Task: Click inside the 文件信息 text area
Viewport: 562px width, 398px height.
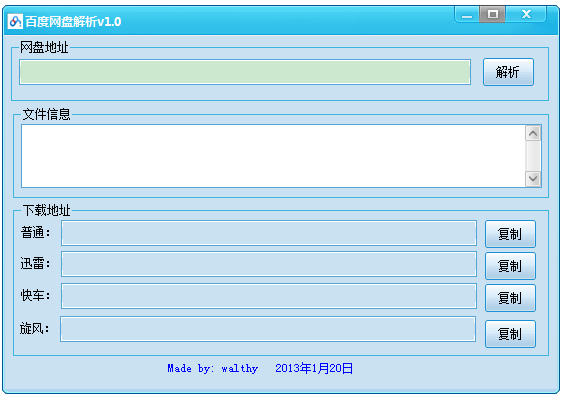Action: (x=273, y=156)
